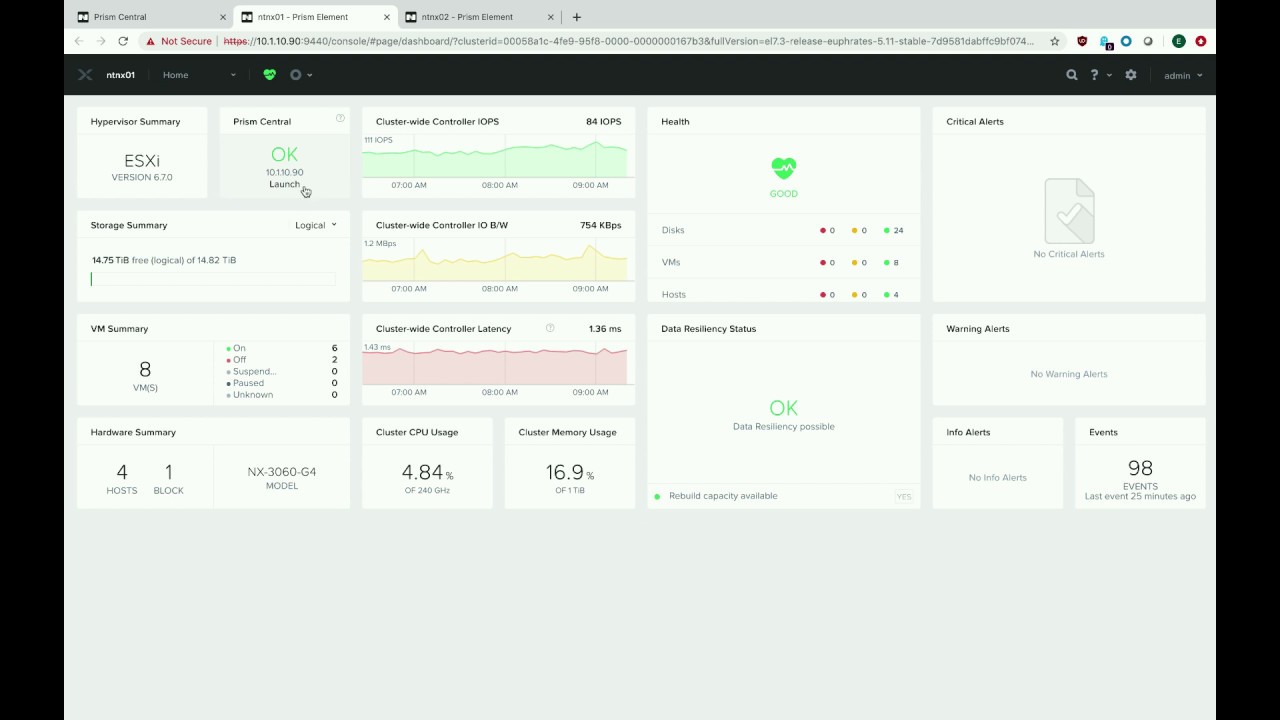Open the Hosts row in Health widget

pos(784,294)
